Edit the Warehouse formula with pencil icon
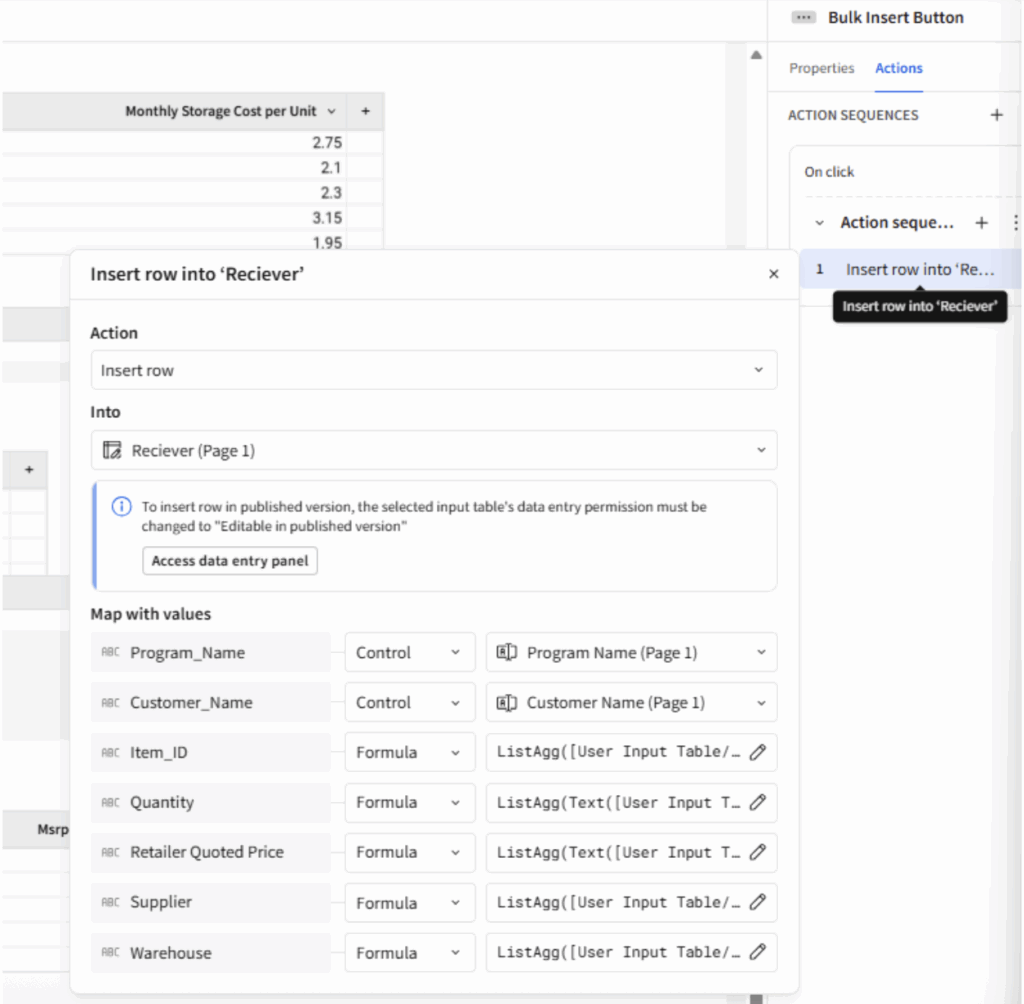This screenshot has height=1004, width=1024. [x=757, y=952]
